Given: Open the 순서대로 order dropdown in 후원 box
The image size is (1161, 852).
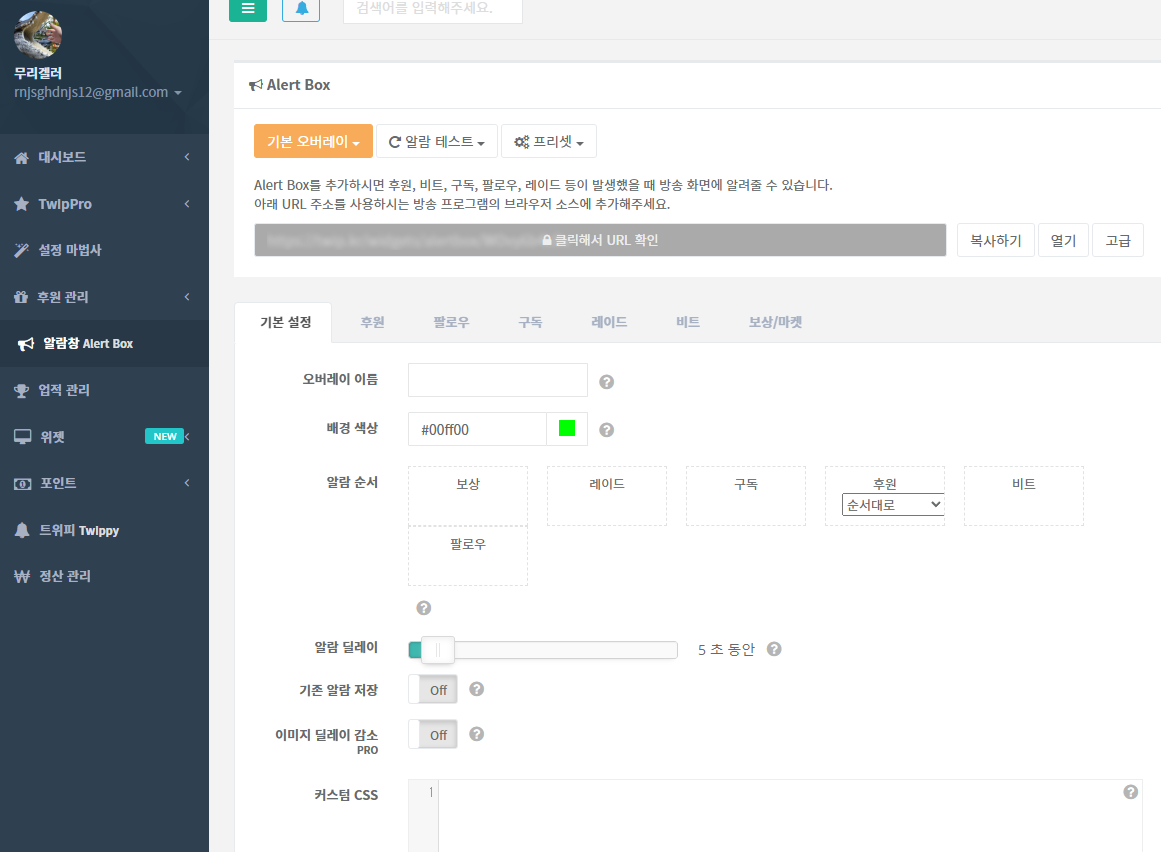Looking at the screenshot, I should 893,505.
